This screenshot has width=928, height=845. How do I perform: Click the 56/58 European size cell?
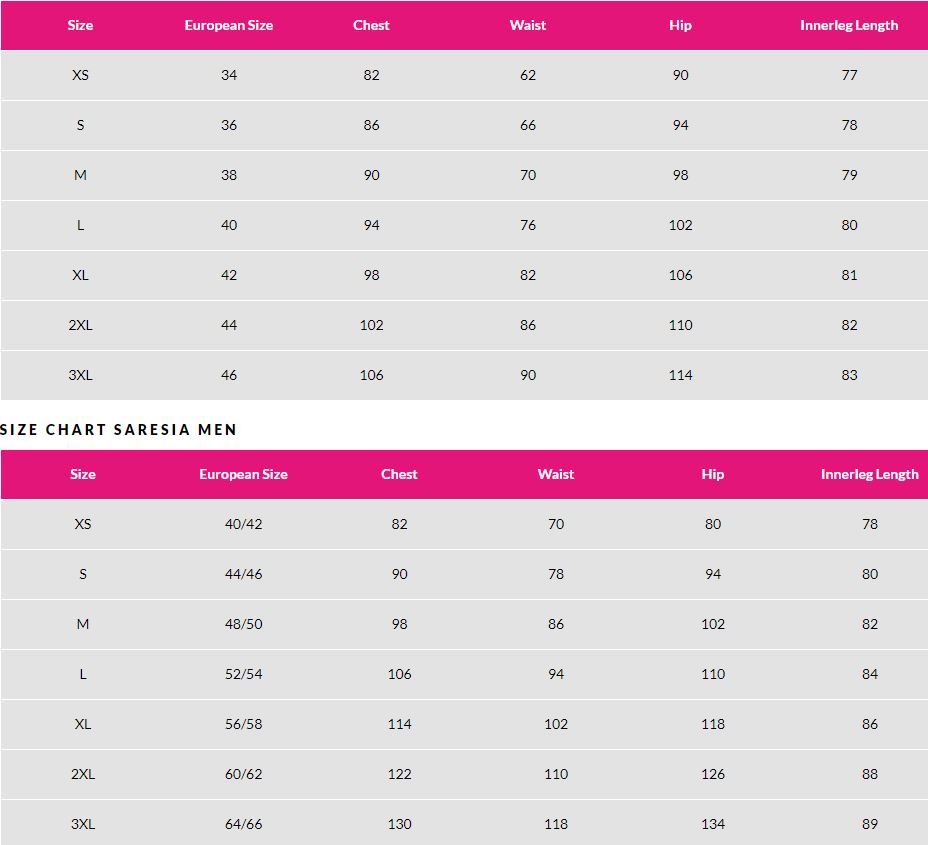tap(243, 724)
